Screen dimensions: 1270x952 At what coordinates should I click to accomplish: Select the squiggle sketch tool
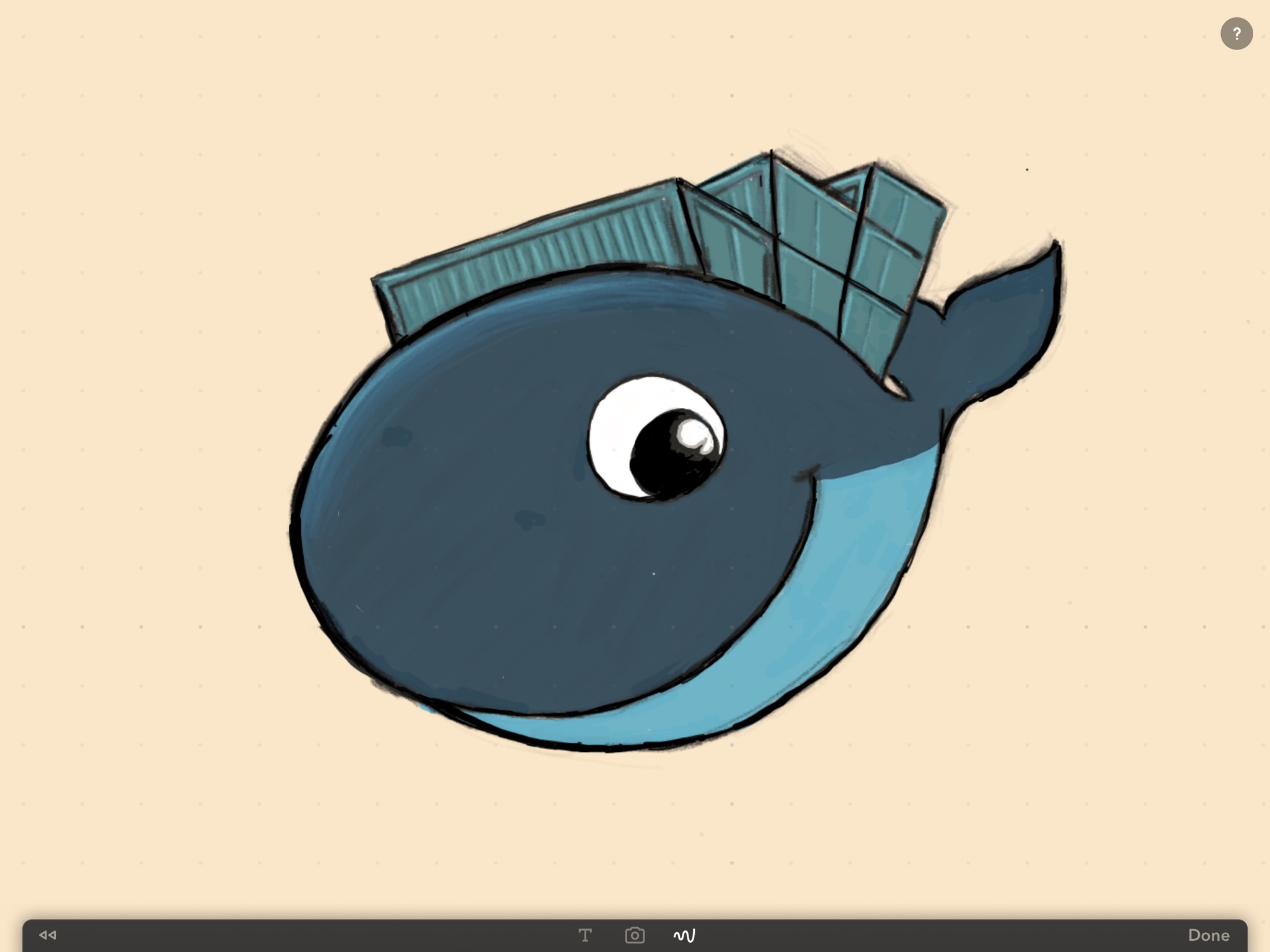point(684,935)
